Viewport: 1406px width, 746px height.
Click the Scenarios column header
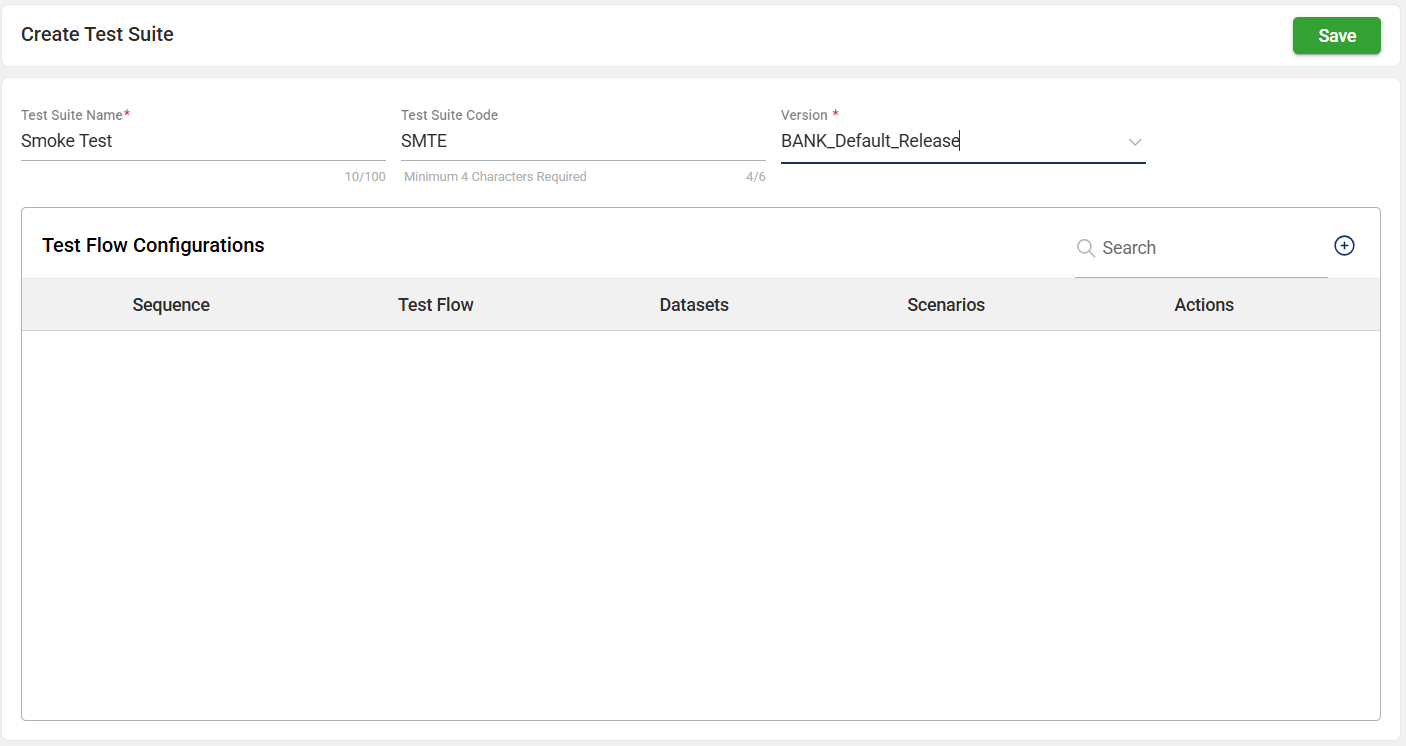[946, 305]
